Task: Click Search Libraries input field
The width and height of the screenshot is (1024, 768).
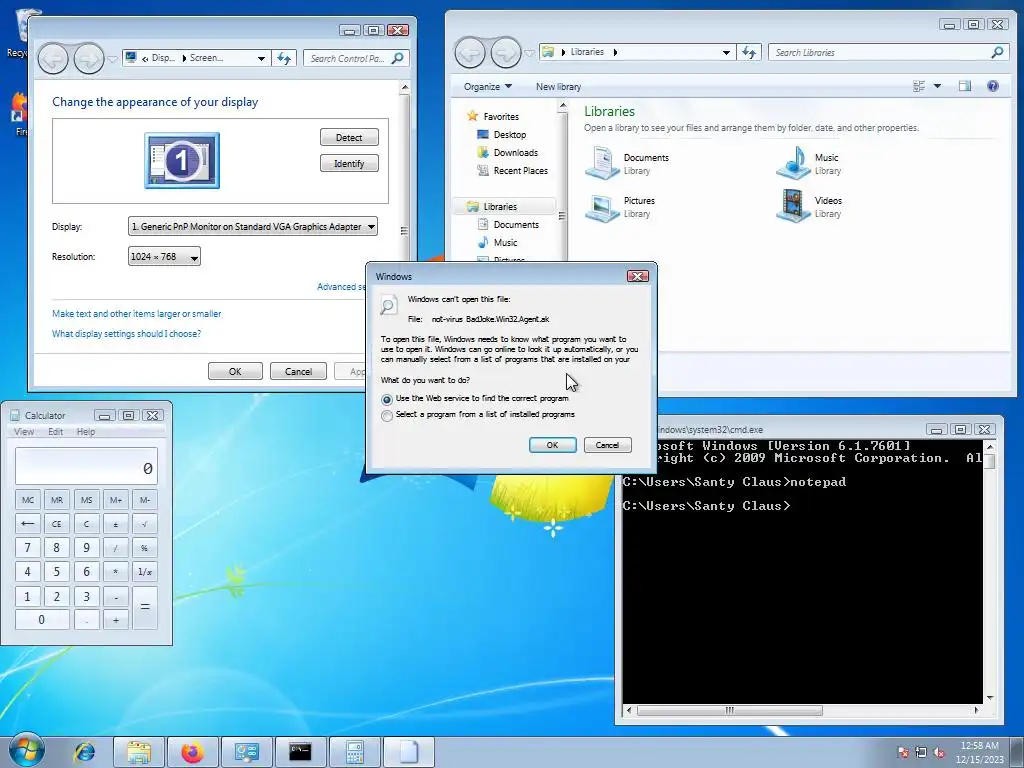Action: (x=880, y=52)
